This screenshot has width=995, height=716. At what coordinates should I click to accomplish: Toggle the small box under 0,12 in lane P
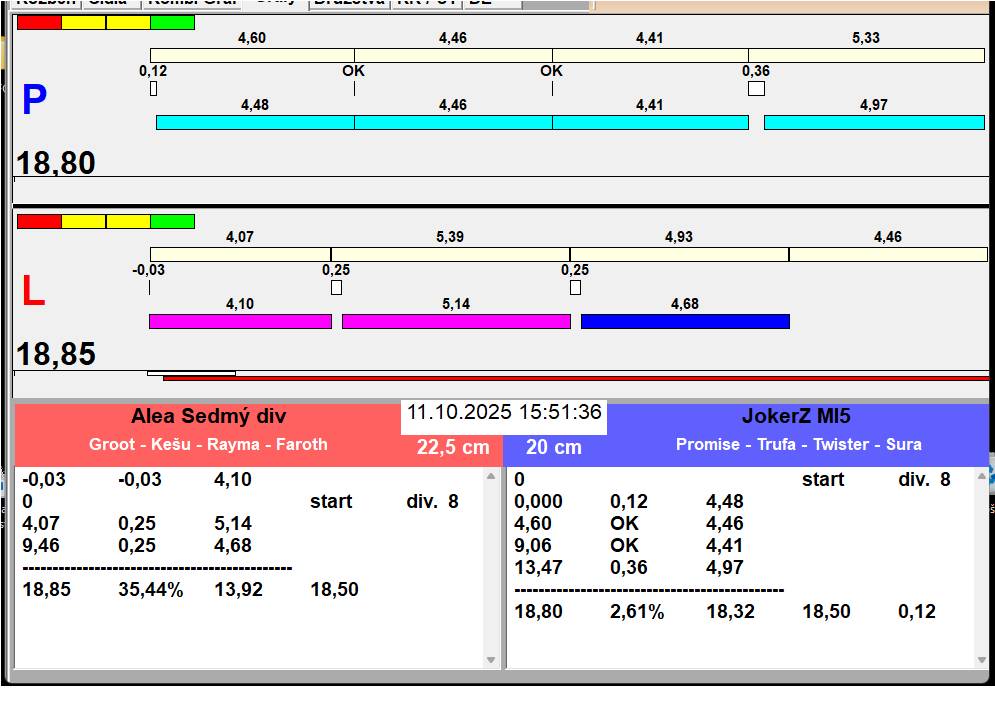click(153, 89)
